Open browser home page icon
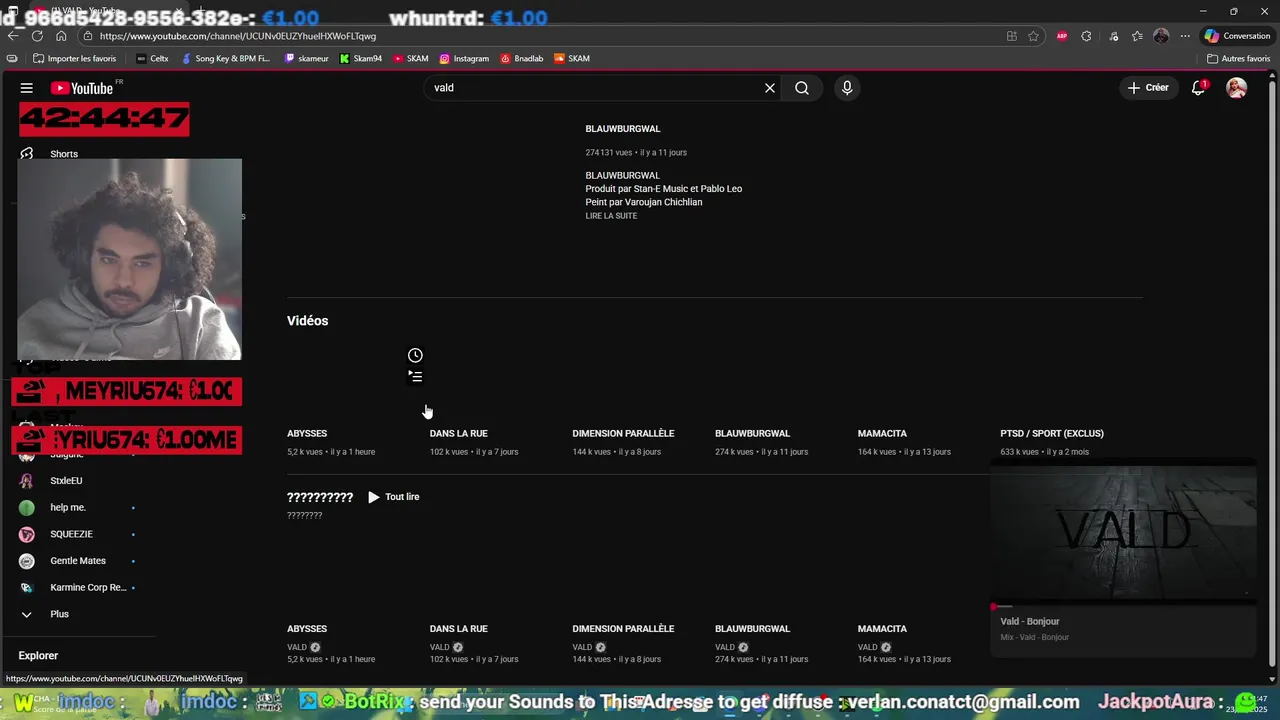Image resolution: width=1280 pixels, height=720 pixels. pyautogui.click(x=61, y=36)
